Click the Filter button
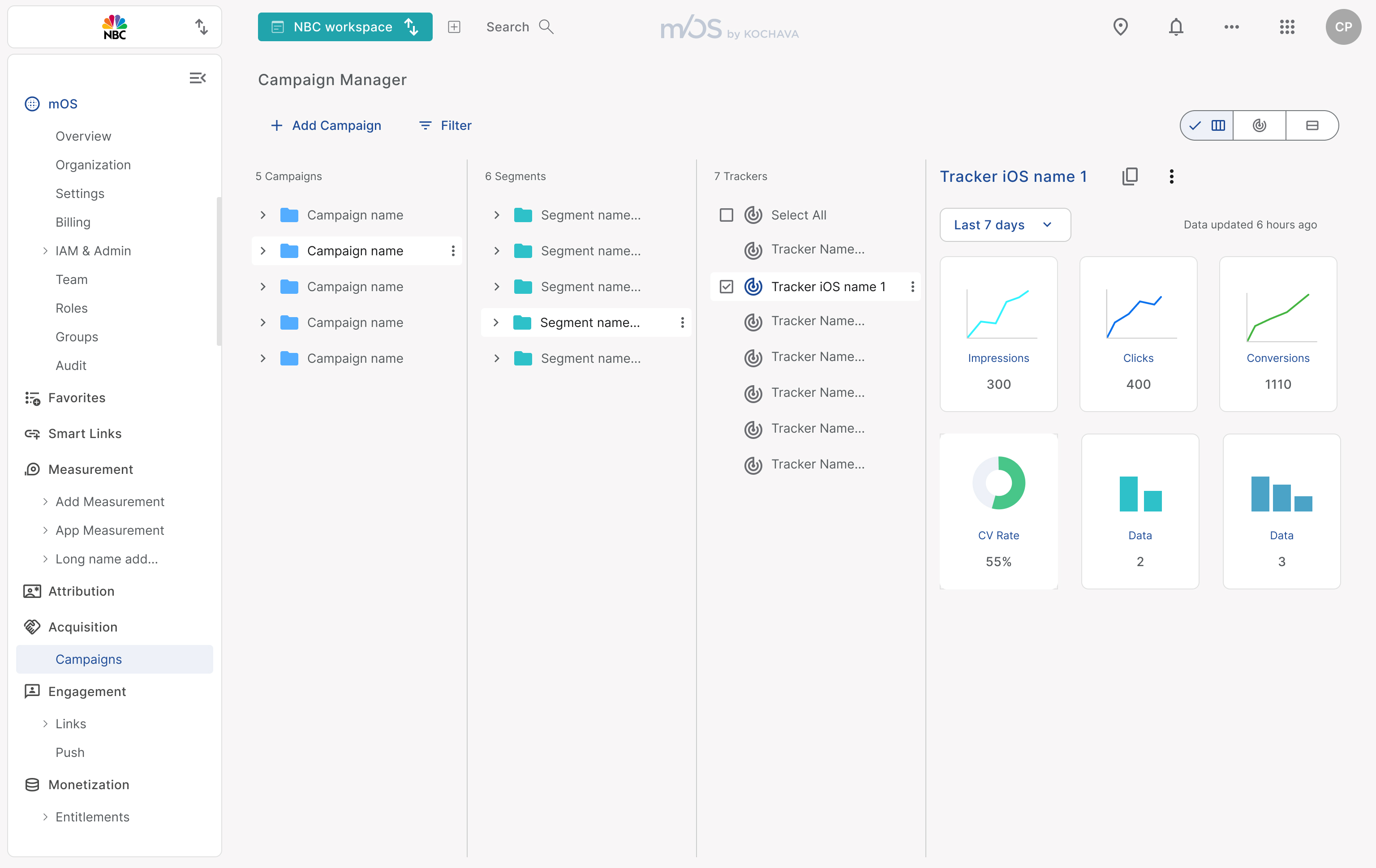Viewport: 1376px width, 868px height. pyautogui.click(x=445, y=125)
